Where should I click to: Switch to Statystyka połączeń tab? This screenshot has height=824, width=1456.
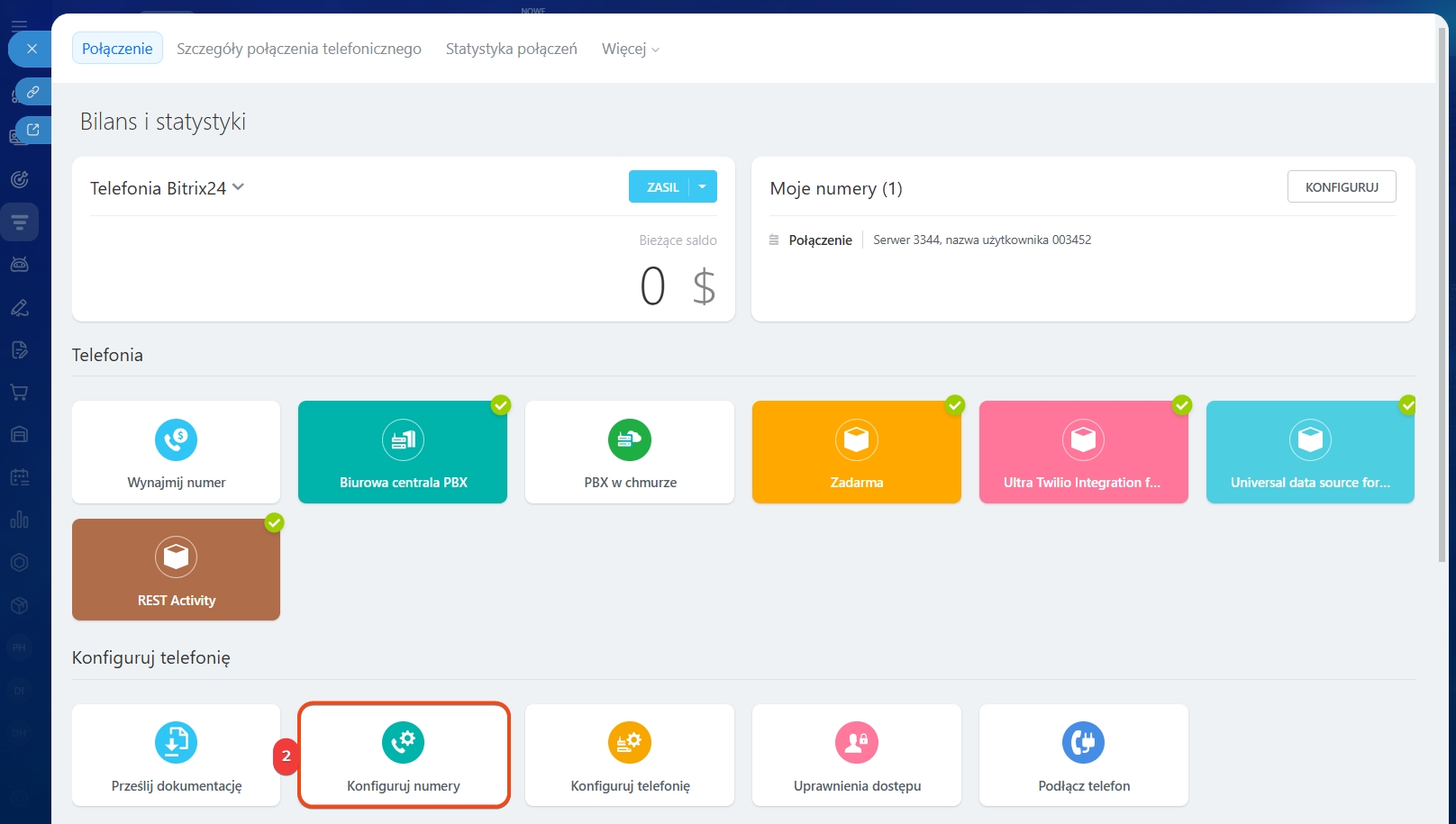coord(511,49)
